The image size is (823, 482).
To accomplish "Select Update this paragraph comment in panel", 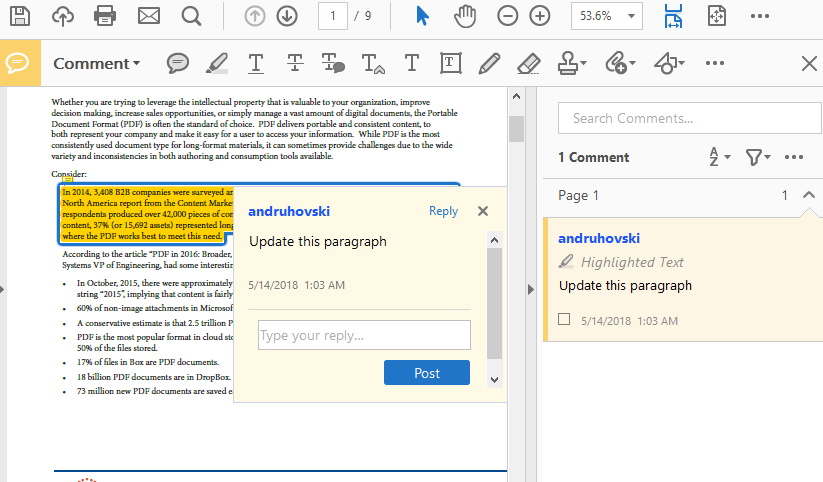I will 625,286.
